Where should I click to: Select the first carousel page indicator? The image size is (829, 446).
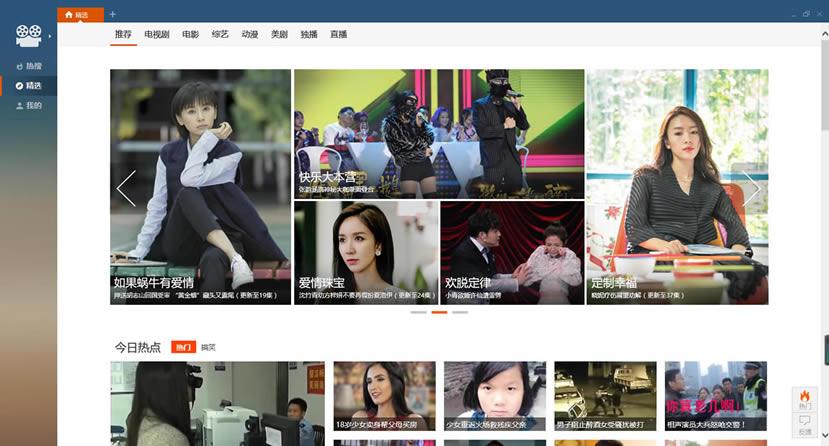(418, 312)
